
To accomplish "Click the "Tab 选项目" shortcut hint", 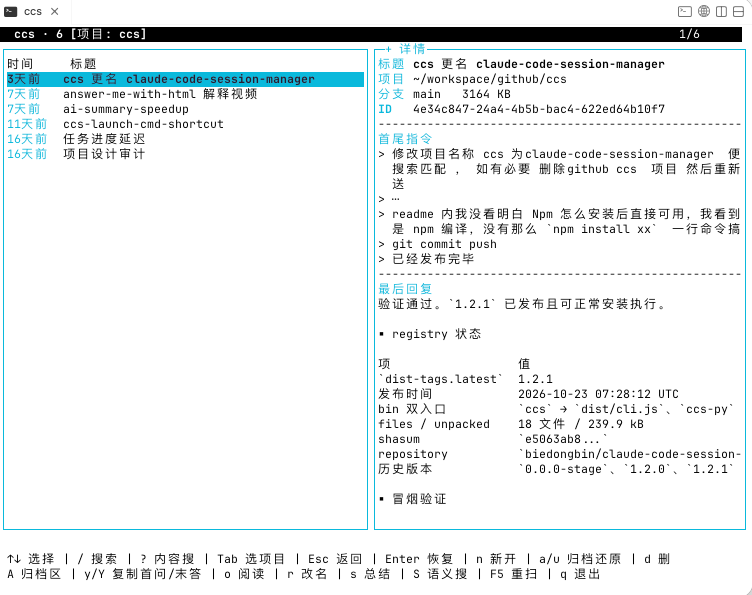I will pyautogui.click(x=251, y=559).
